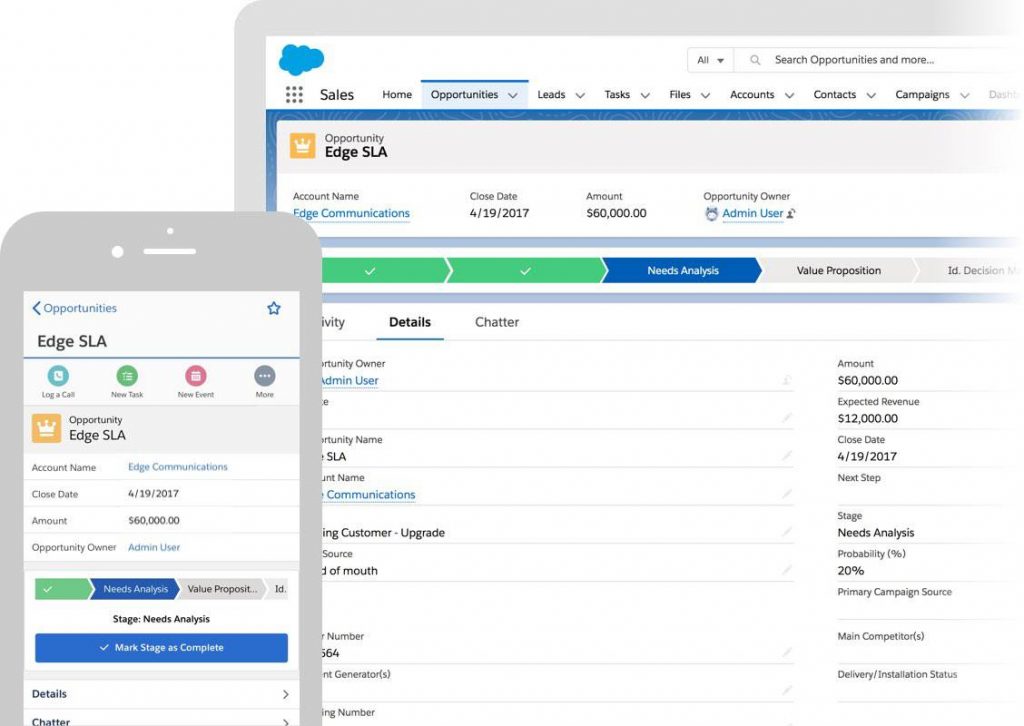
Task: Click the Opportunity crown record icon
Action: pos(302,144)
